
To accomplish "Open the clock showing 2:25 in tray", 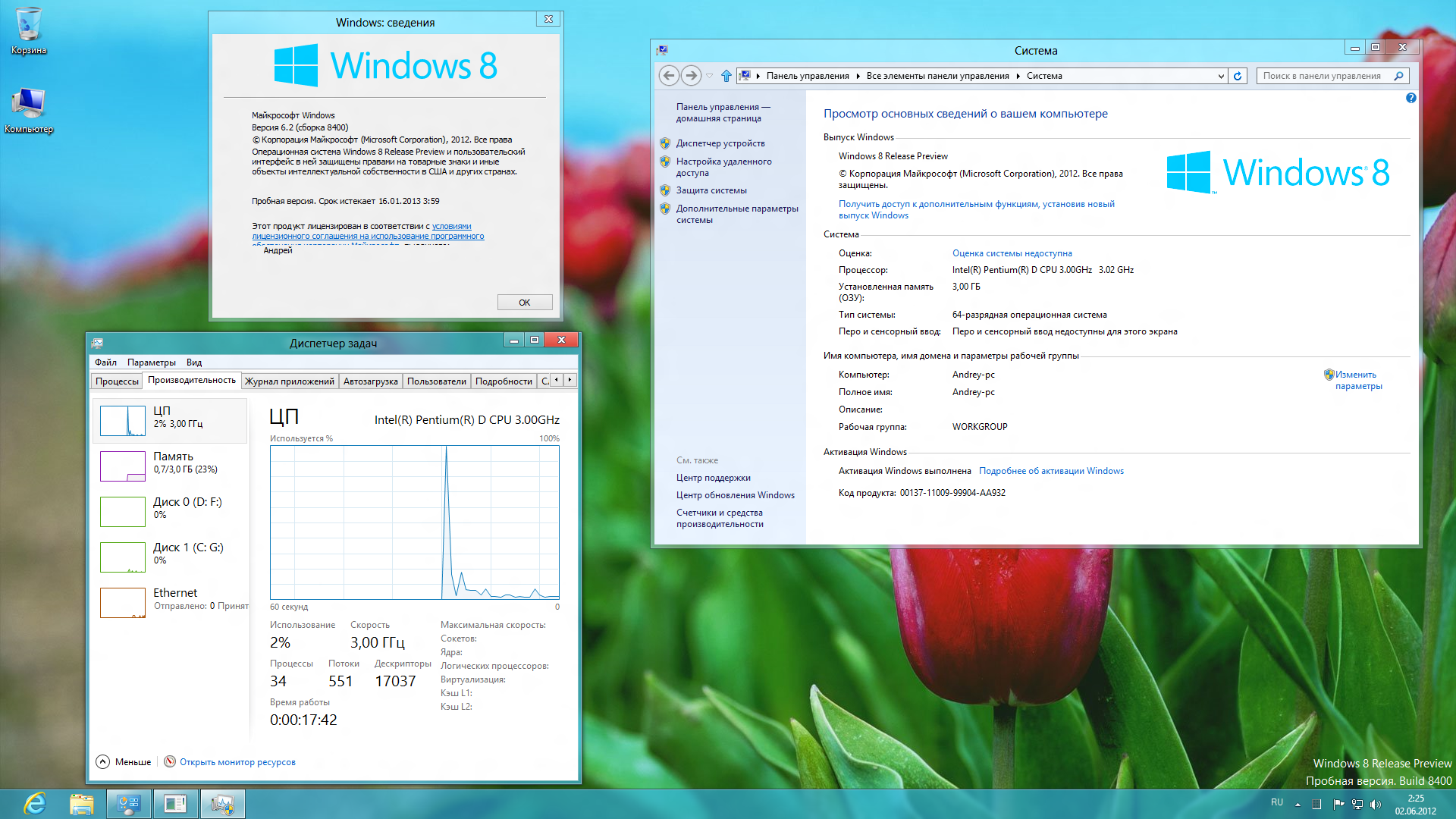I will pos(1415,804).
